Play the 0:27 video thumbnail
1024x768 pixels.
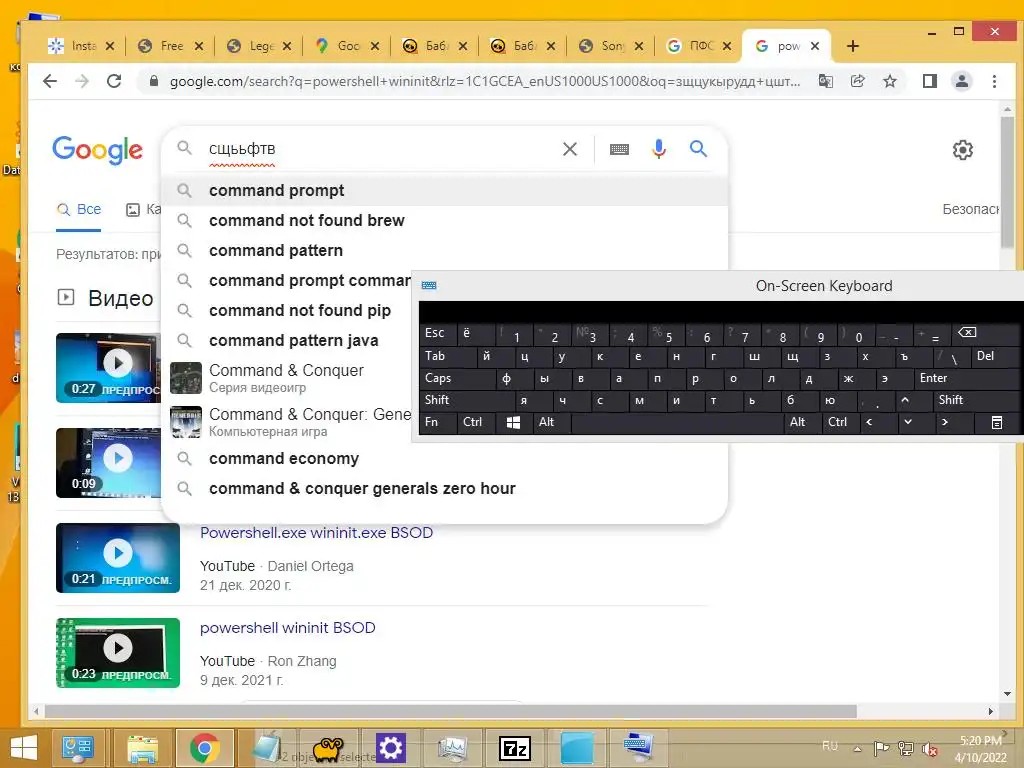[x=108, y=368]
